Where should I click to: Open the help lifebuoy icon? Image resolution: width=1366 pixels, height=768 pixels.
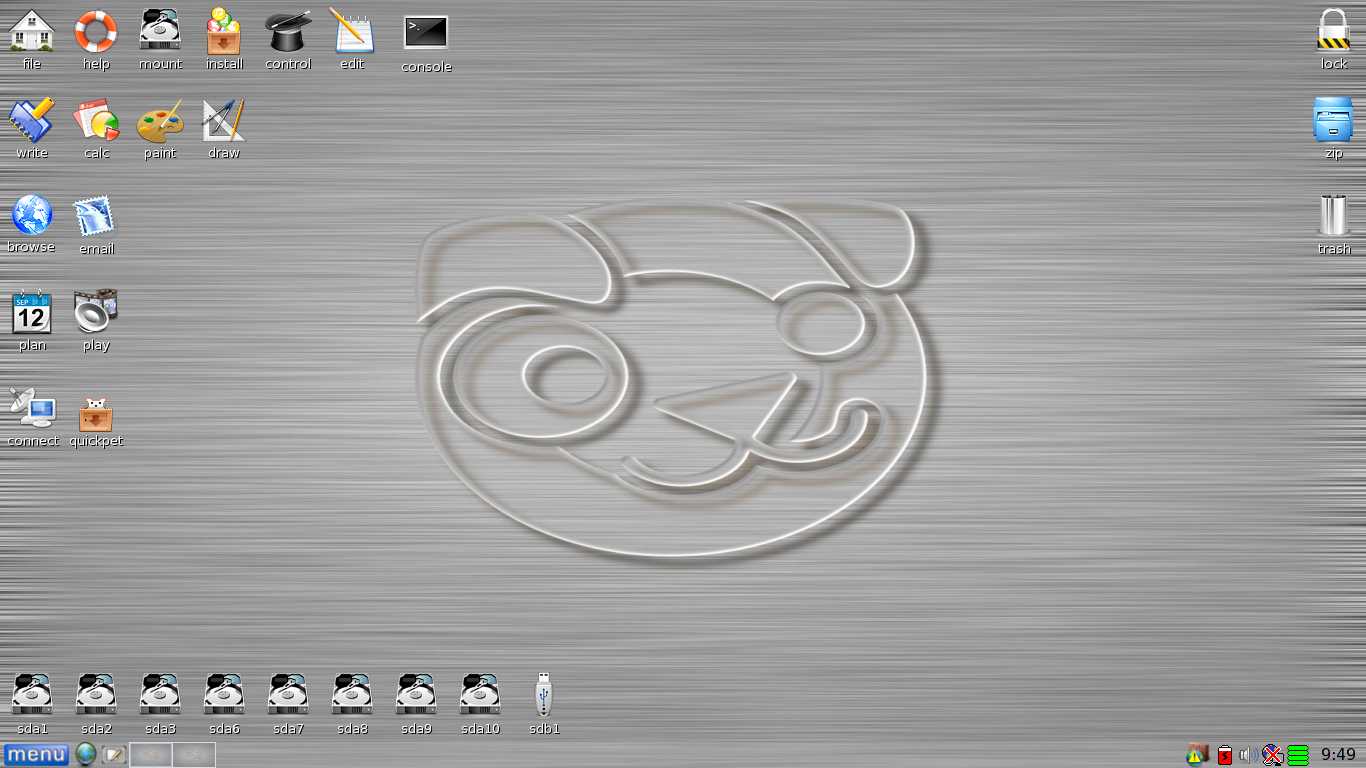point(96,31)
